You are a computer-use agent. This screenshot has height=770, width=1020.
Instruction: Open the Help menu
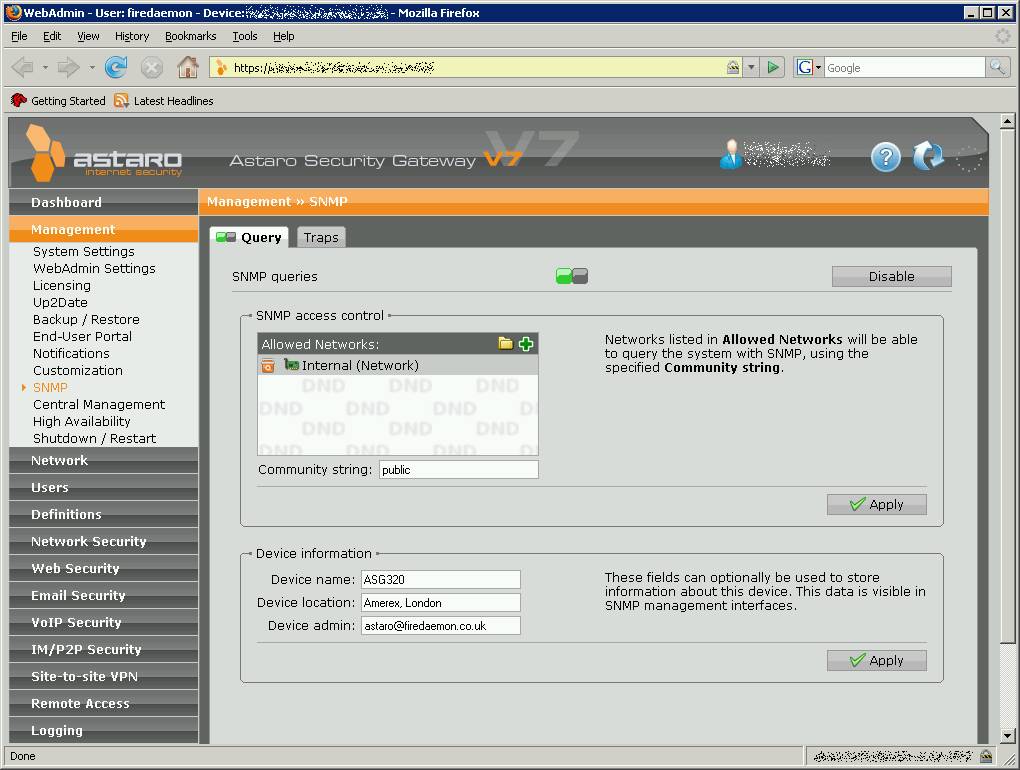click(x=284, y=36)
